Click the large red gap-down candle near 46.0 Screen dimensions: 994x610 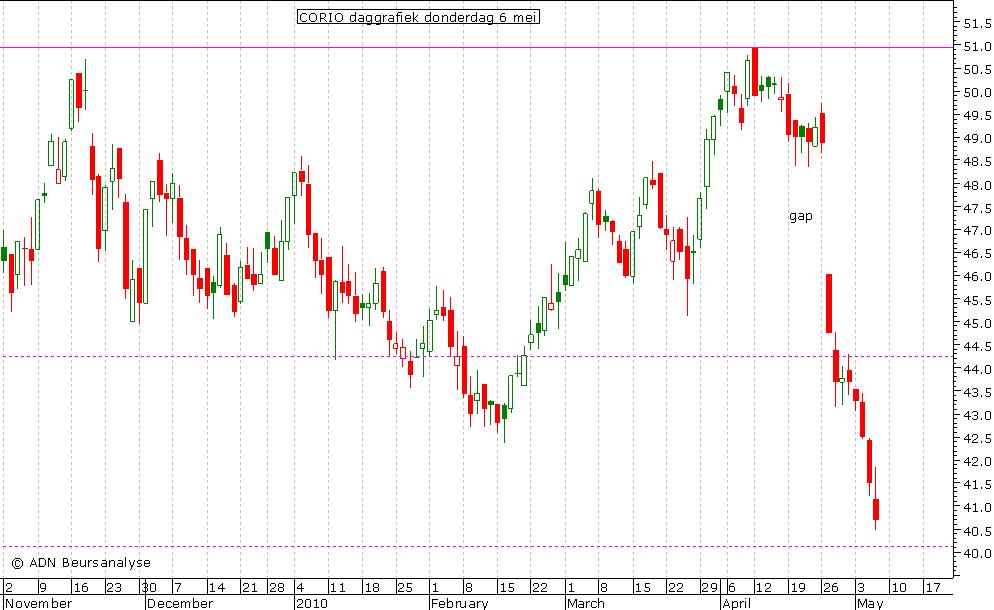pyautogui.click(x=829, y=303)
